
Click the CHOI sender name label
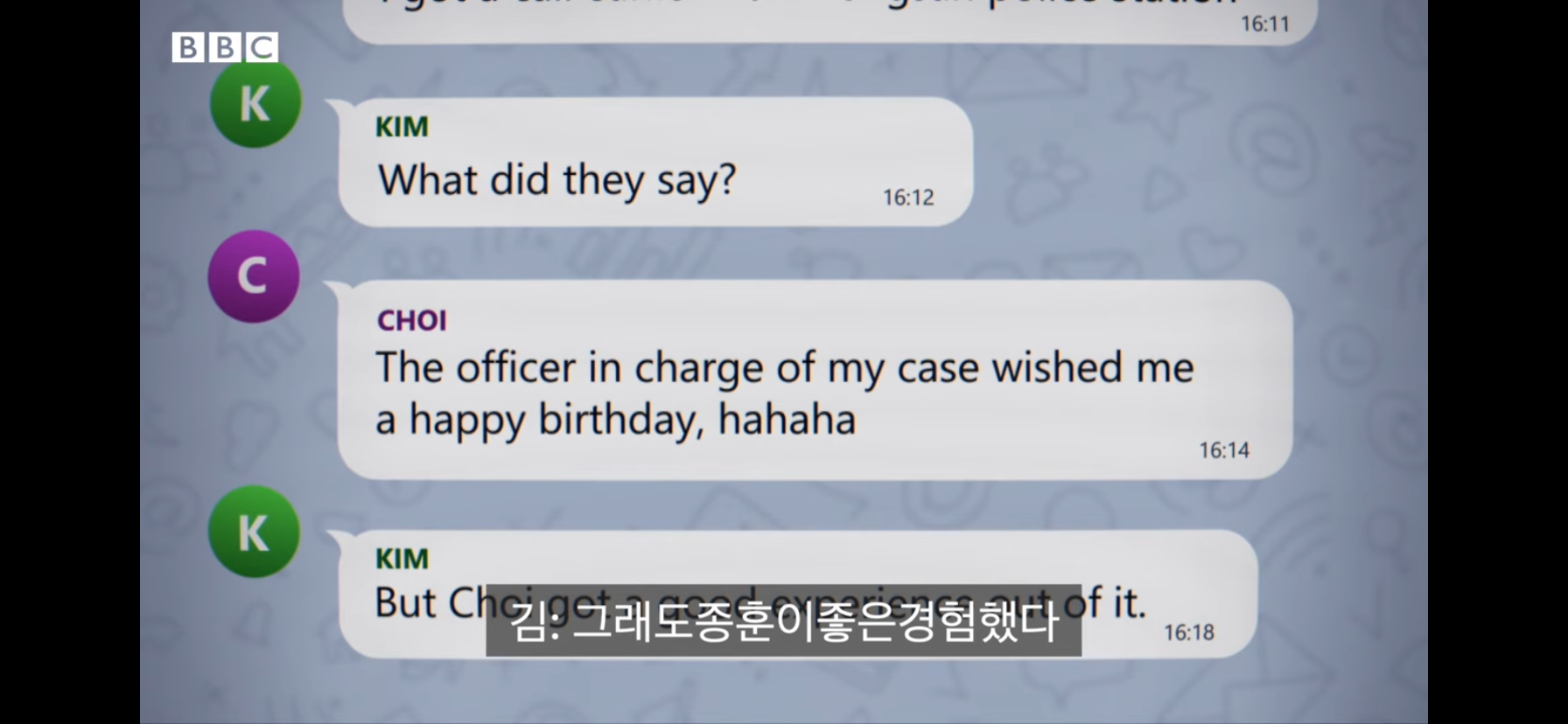tap(411, 321)
